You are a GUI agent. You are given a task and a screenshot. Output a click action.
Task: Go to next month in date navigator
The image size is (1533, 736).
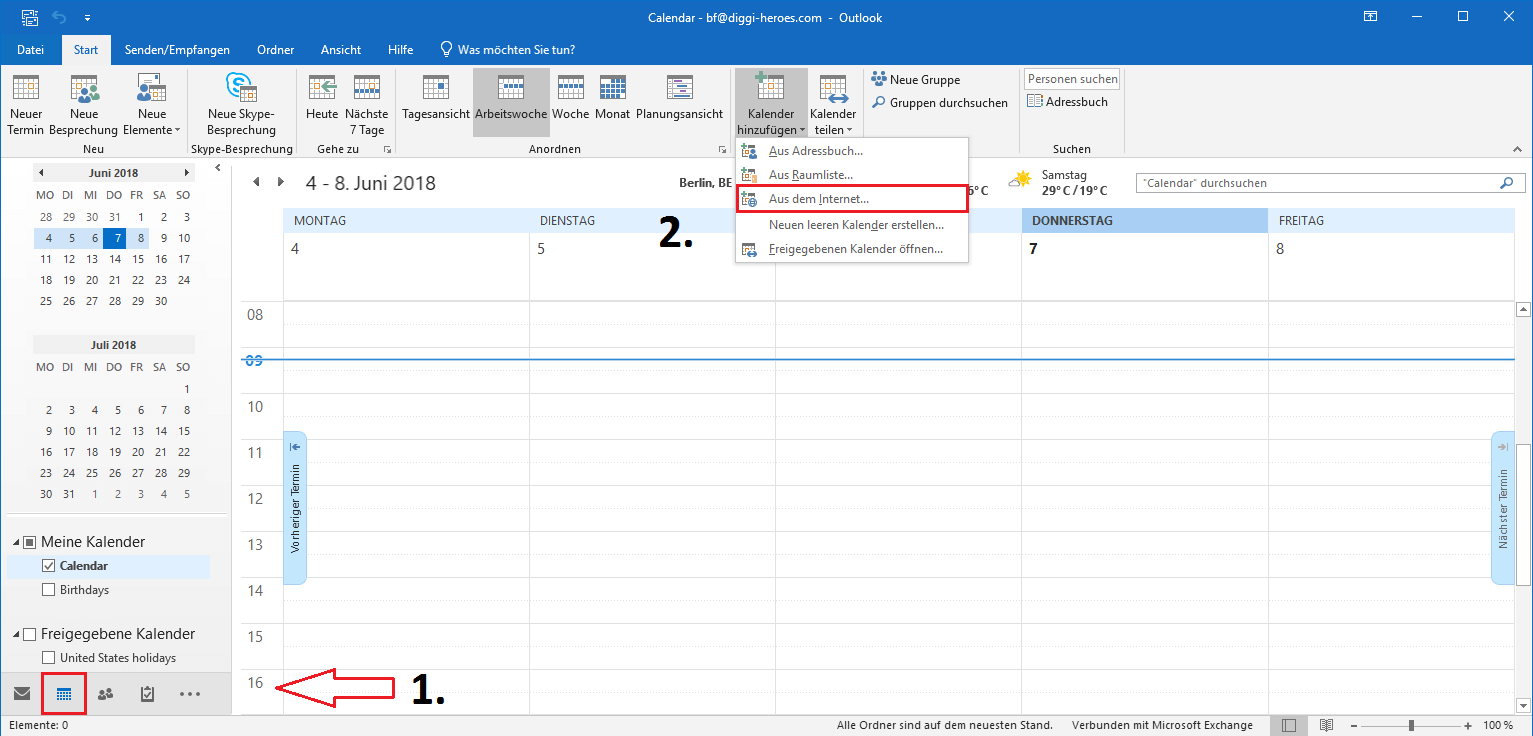[188, 173]
